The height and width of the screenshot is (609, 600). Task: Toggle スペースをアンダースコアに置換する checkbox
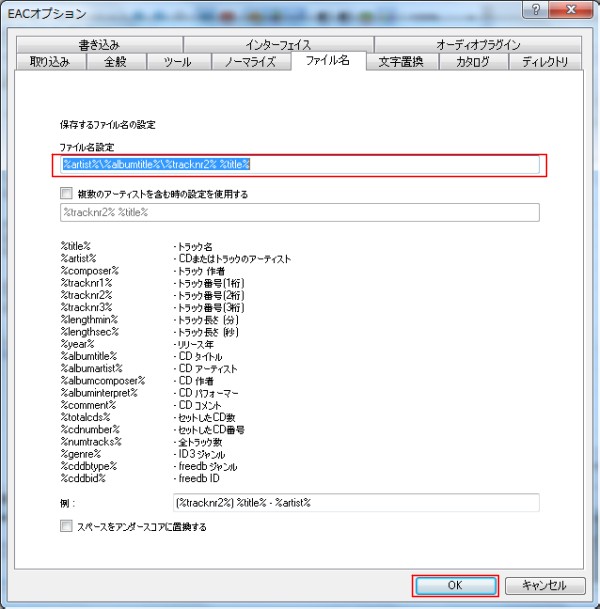[67, 526]
